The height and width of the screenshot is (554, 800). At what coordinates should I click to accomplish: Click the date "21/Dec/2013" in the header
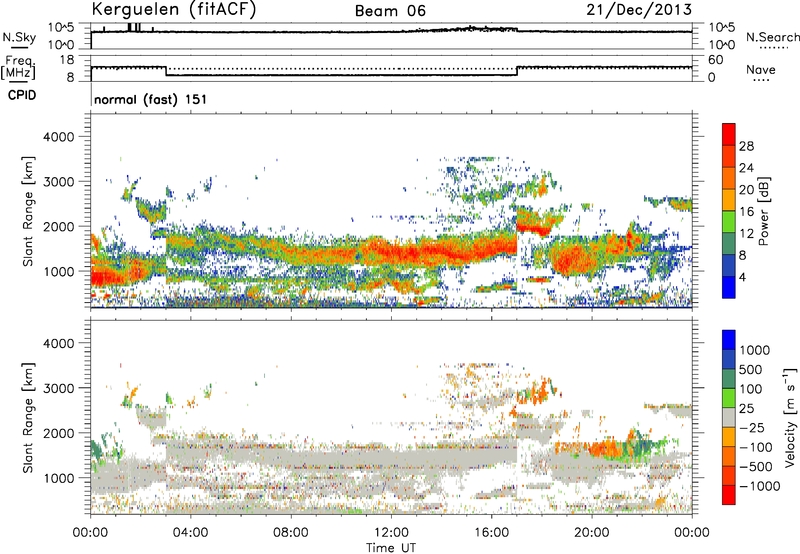pyautogui.click(x=639, y=10)
